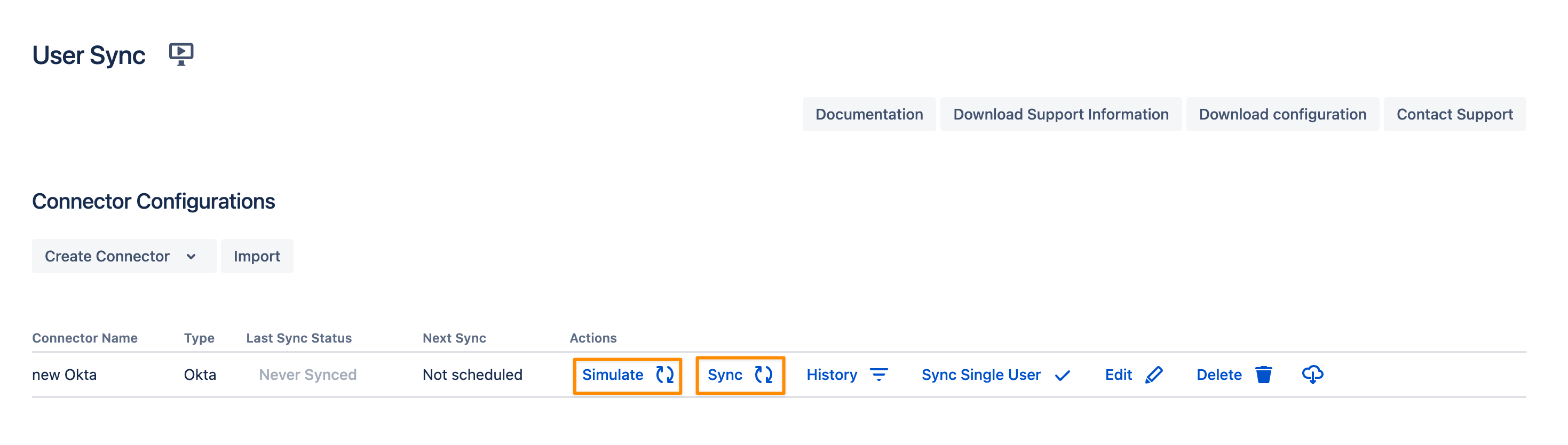The image size is (1568, 445).
Task: Click the Contact Support button
Action: [1454, 114]
